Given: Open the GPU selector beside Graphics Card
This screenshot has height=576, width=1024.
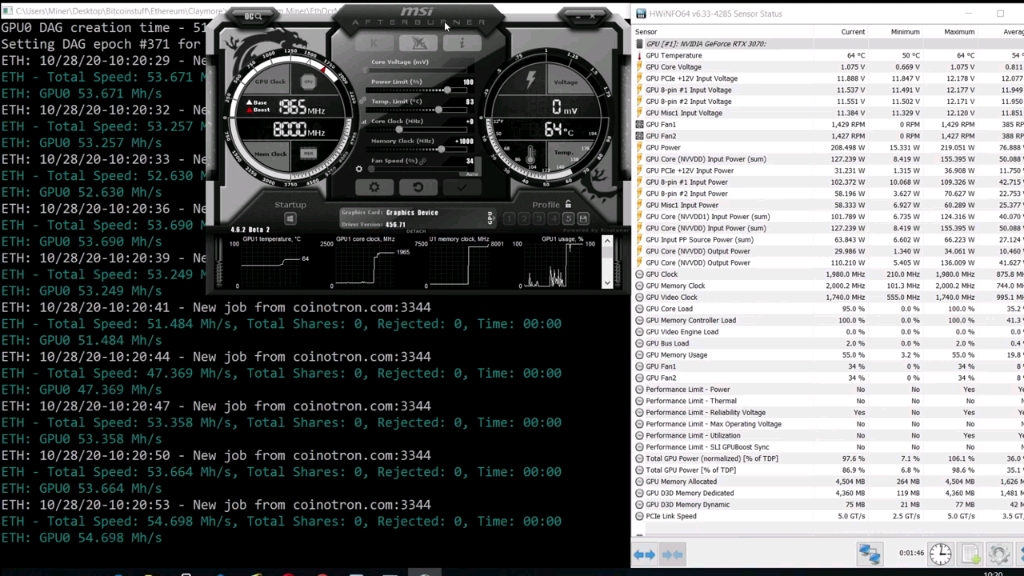Looking at the screenshot, I should [x=490, y=218].
